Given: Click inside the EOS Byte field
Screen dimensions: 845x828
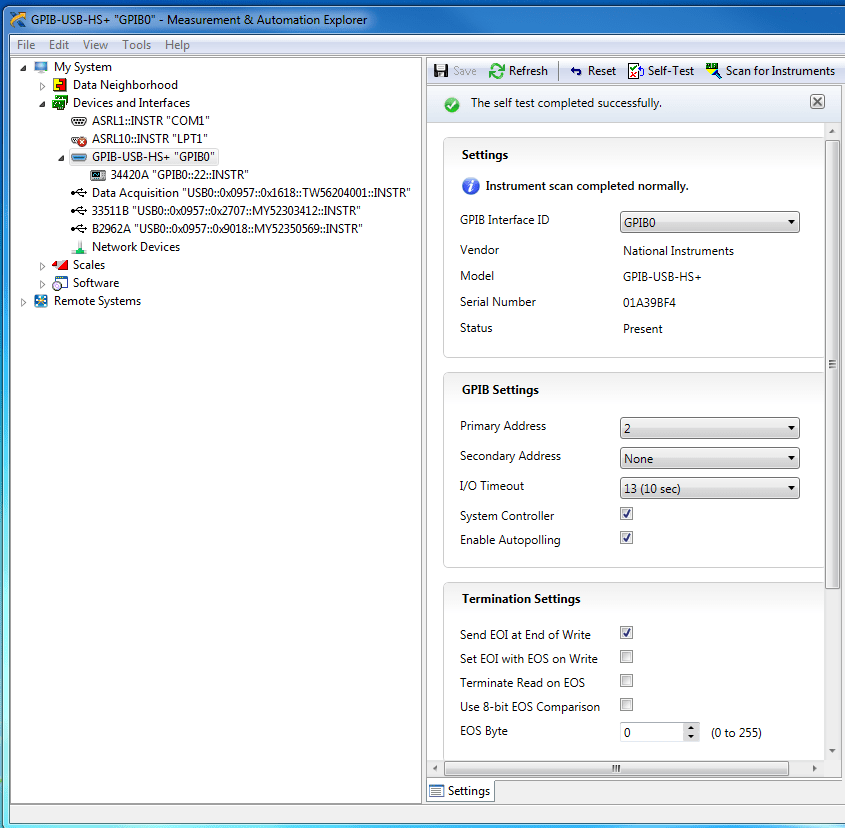Looking at the screenshot, I should coord(650,731).
